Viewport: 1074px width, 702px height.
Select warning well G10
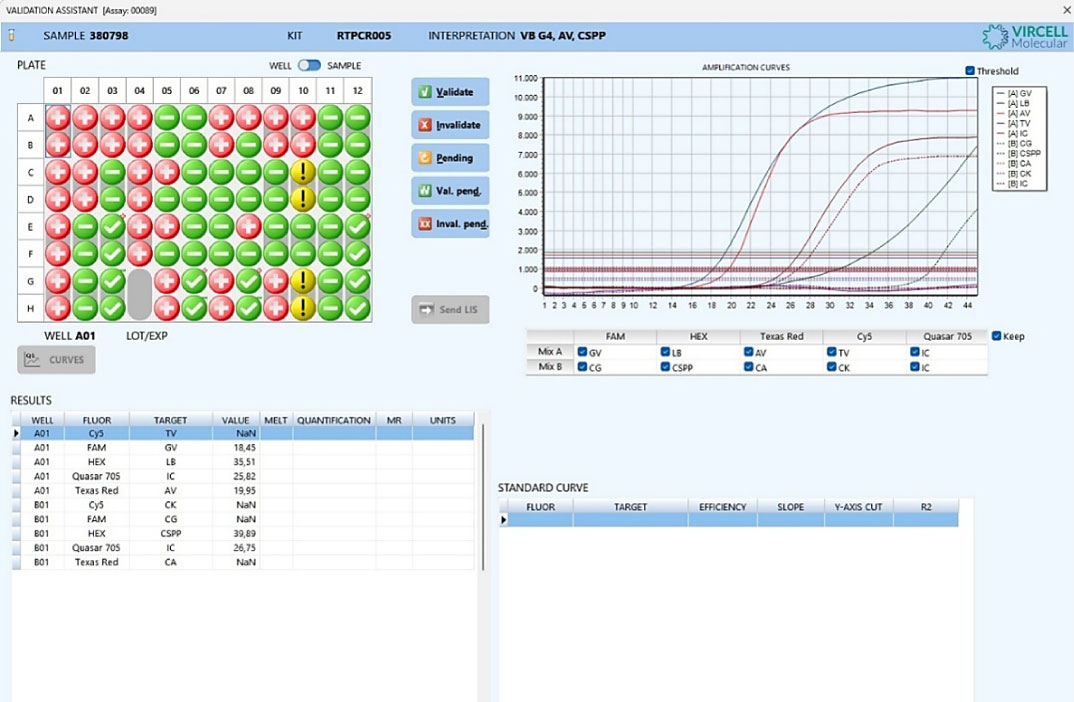coord(303,281)
